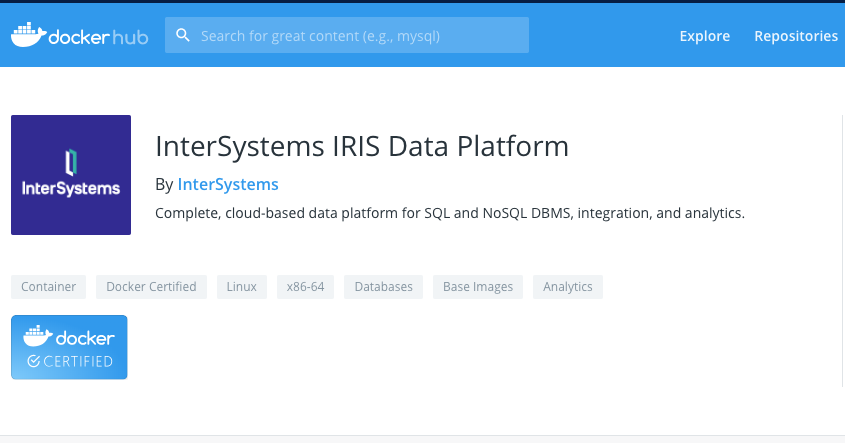The image size is (845, 443).
Task: Click the magnifying glass search icon
Action: pos(182,36)
